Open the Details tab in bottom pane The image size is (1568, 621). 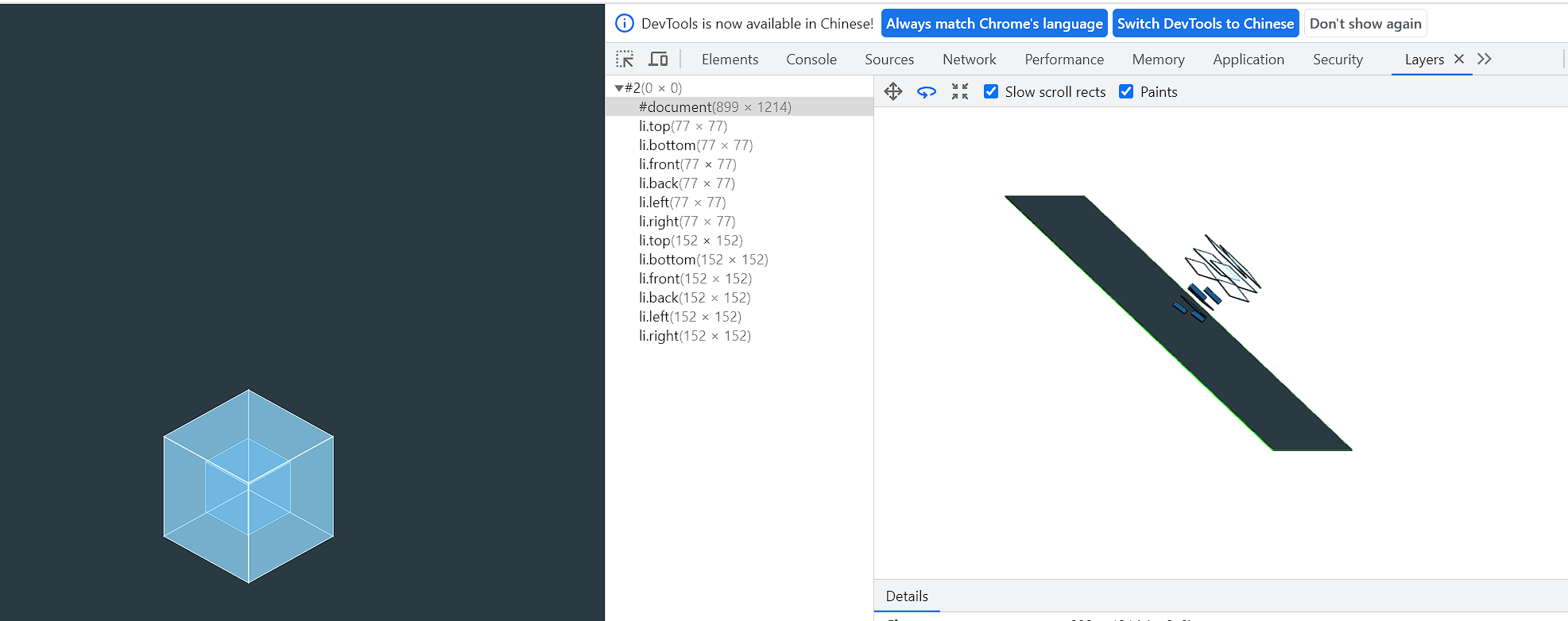point(907,596)
